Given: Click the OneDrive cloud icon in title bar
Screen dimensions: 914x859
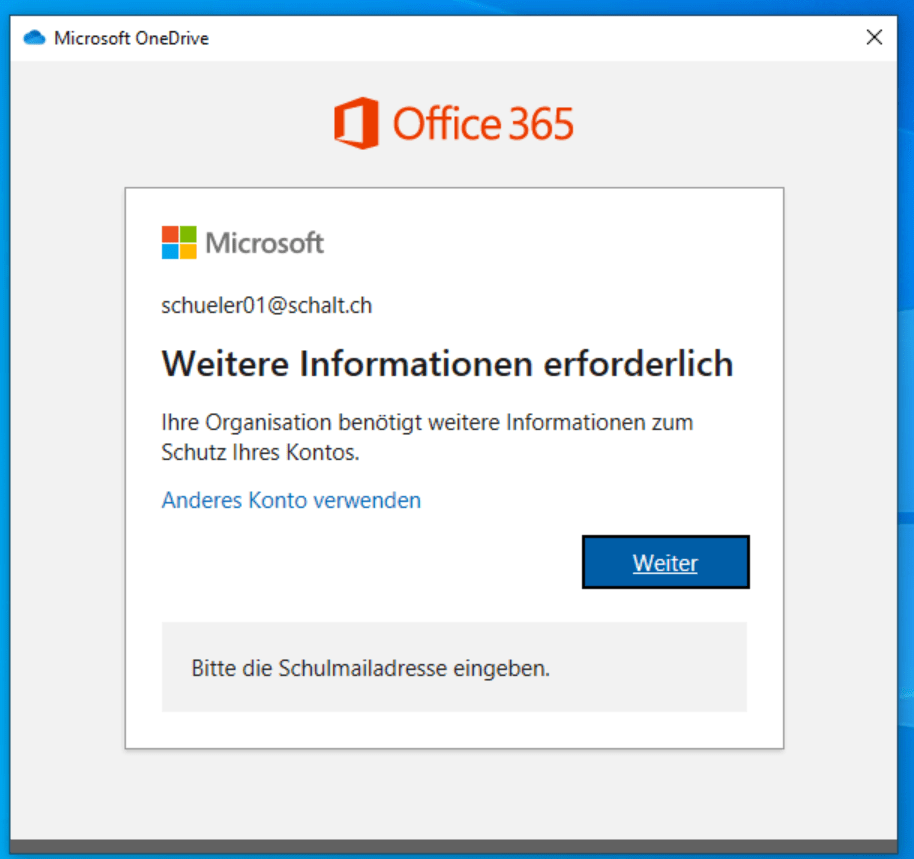Looking at the screenshot, I should [x=35, y=38].
